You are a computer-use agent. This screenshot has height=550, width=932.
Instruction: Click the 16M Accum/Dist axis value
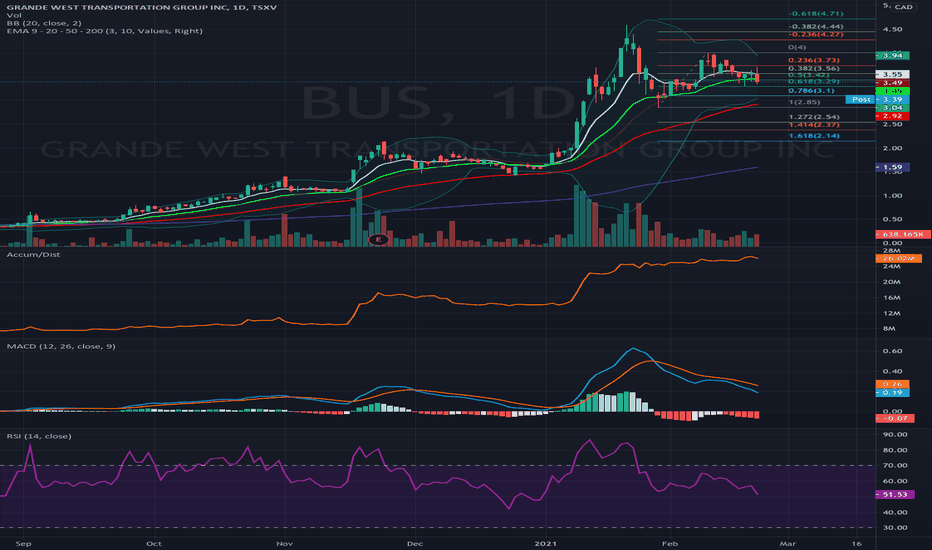click(x=891, y=298)
